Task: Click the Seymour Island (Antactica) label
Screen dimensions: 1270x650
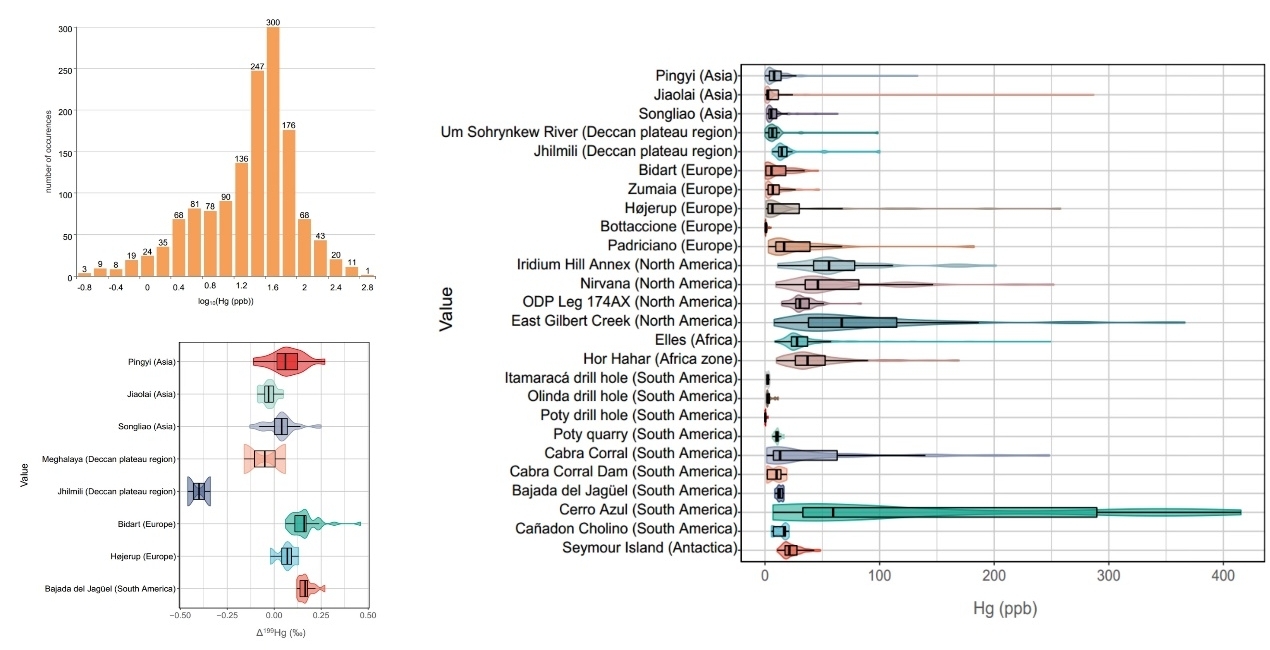Action: (x=648, y=548)
